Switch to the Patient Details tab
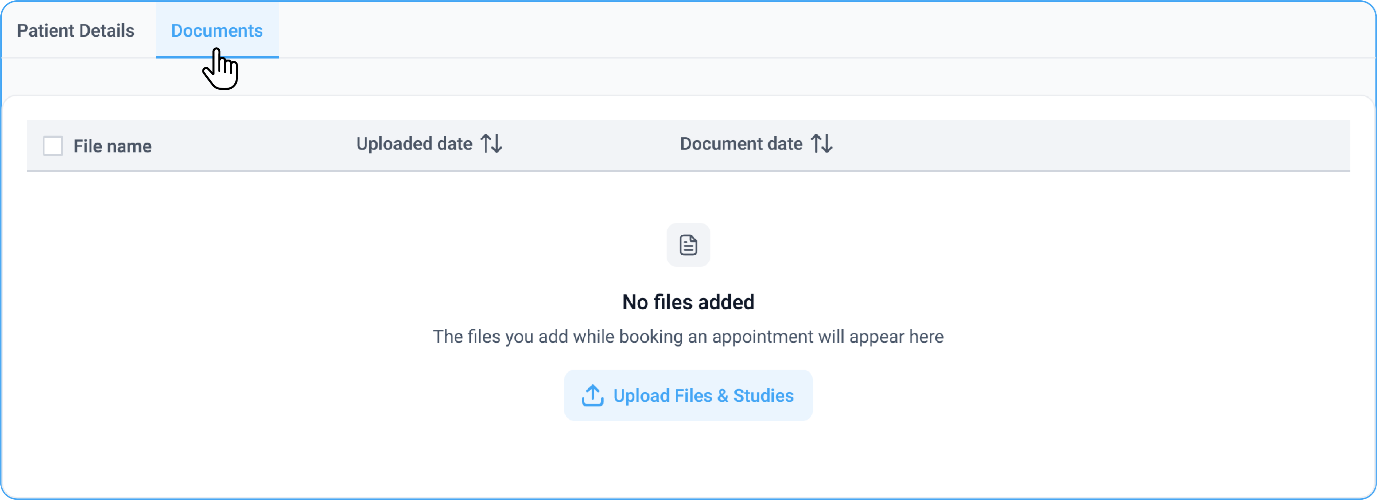Screen dimensions: 1377x500 (76, 31)
